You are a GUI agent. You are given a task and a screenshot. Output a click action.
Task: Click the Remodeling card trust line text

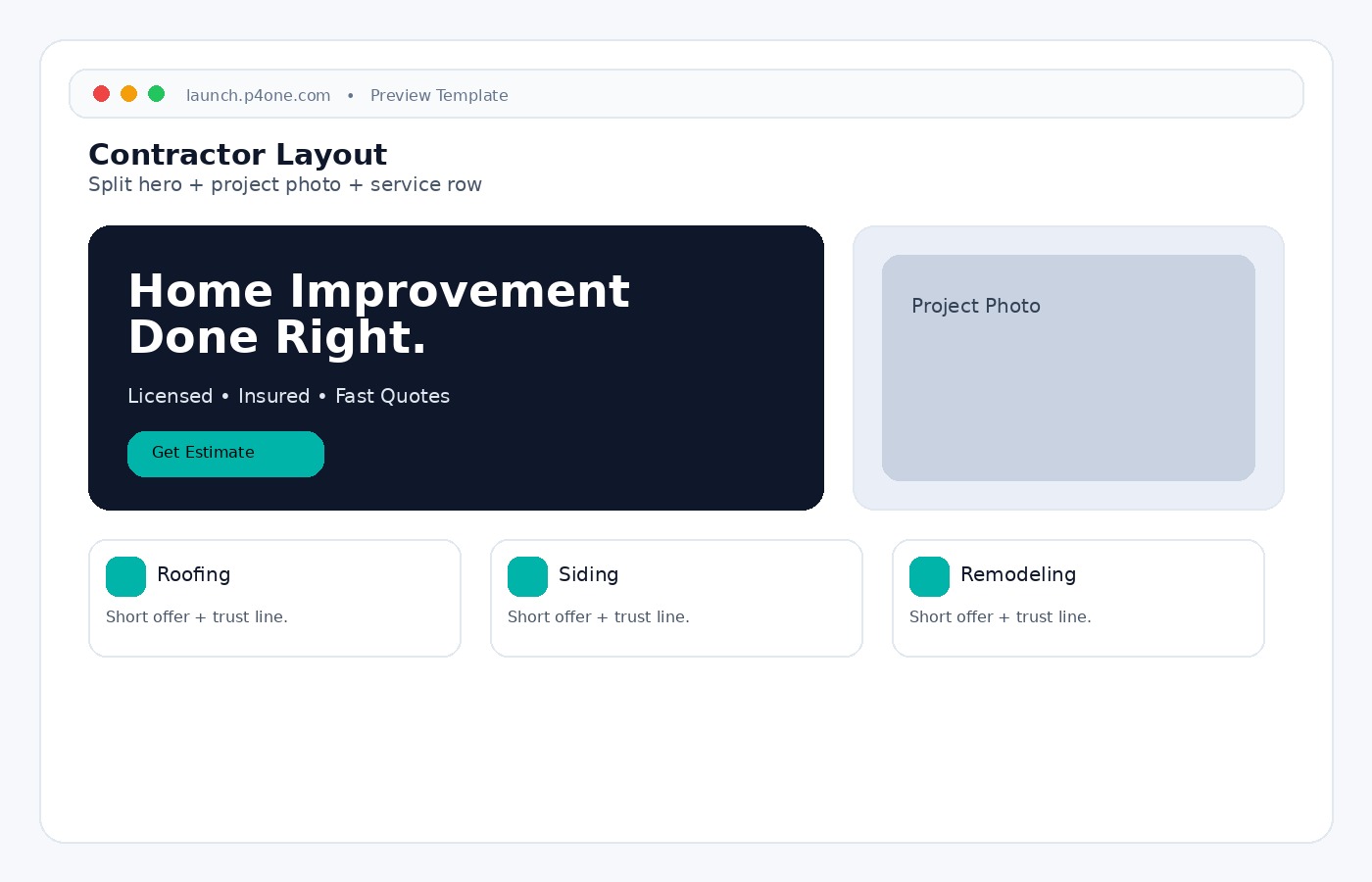click(1001, 616)
